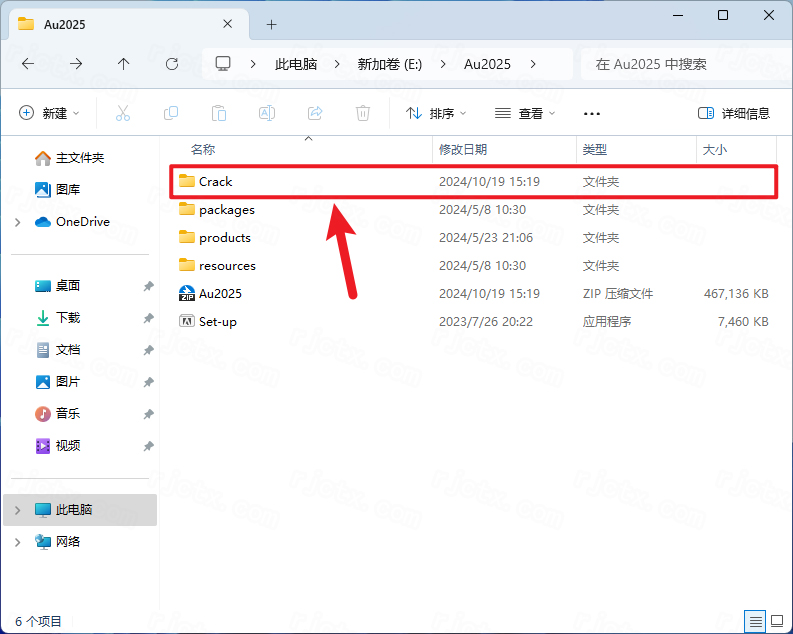Click the Copy icon in toolbar

(171, 113)
